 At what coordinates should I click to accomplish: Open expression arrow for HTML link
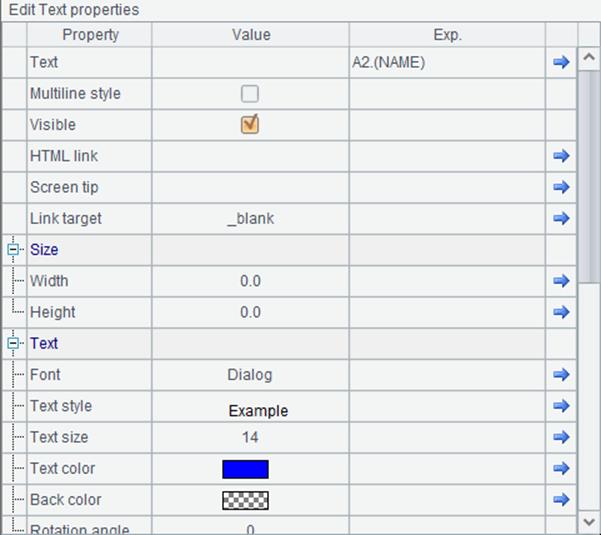coord(561,156)
